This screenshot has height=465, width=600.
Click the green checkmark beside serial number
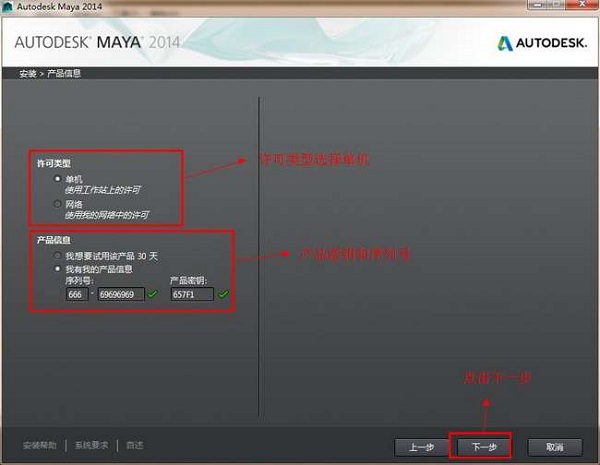click(x=152, y=294)
